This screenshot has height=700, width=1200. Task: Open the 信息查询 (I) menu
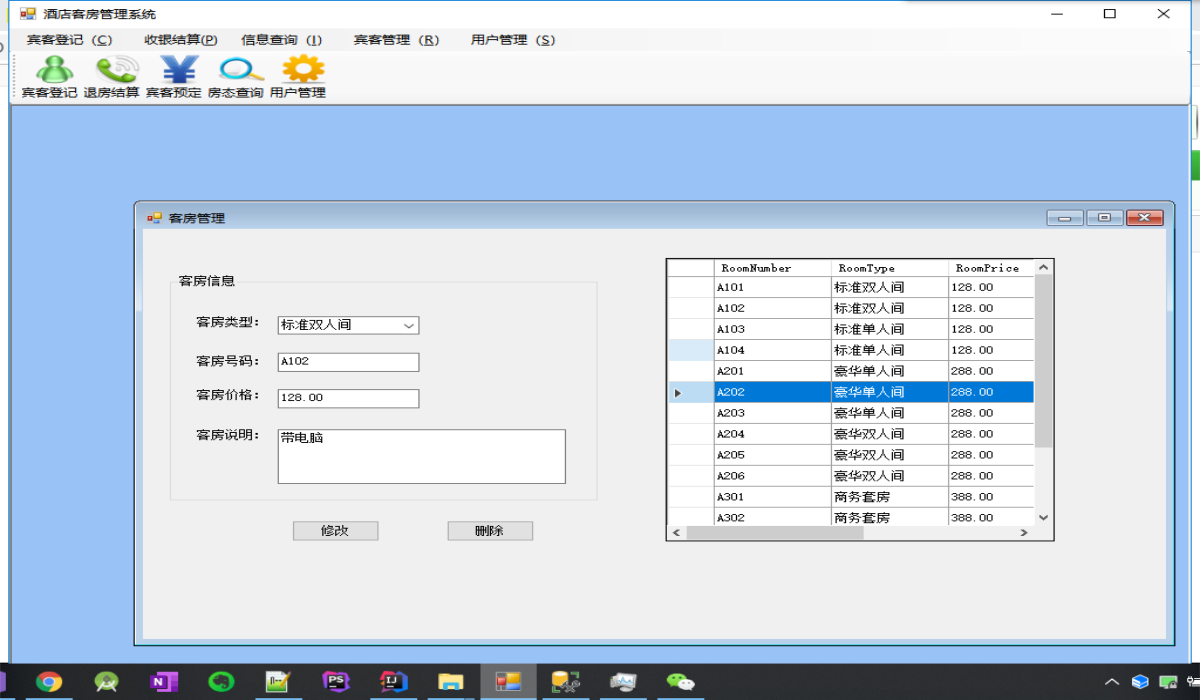click(281, 40)
